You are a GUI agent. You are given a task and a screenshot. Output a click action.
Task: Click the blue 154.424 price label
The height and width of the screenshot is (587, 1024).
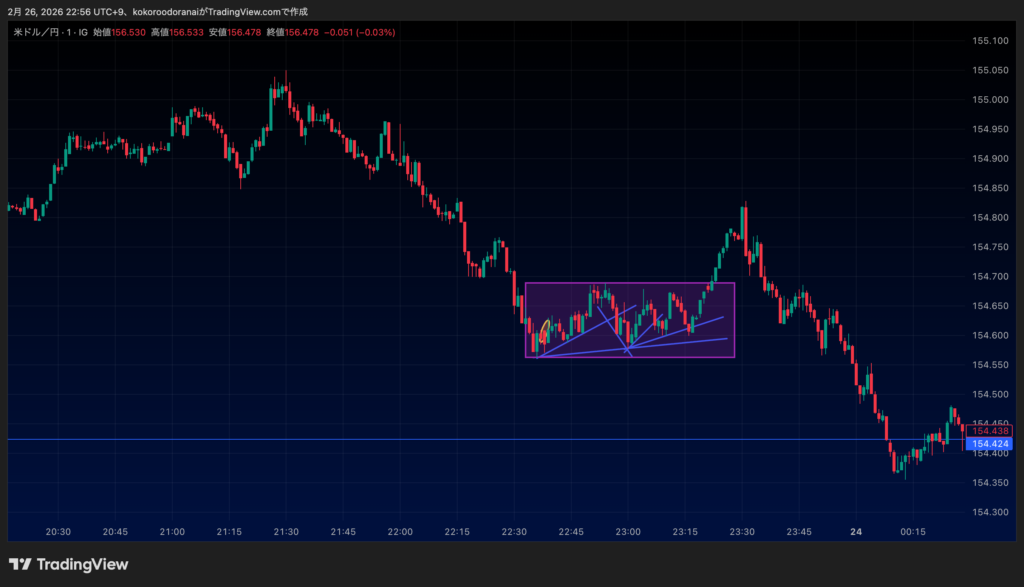coord(991,443)
